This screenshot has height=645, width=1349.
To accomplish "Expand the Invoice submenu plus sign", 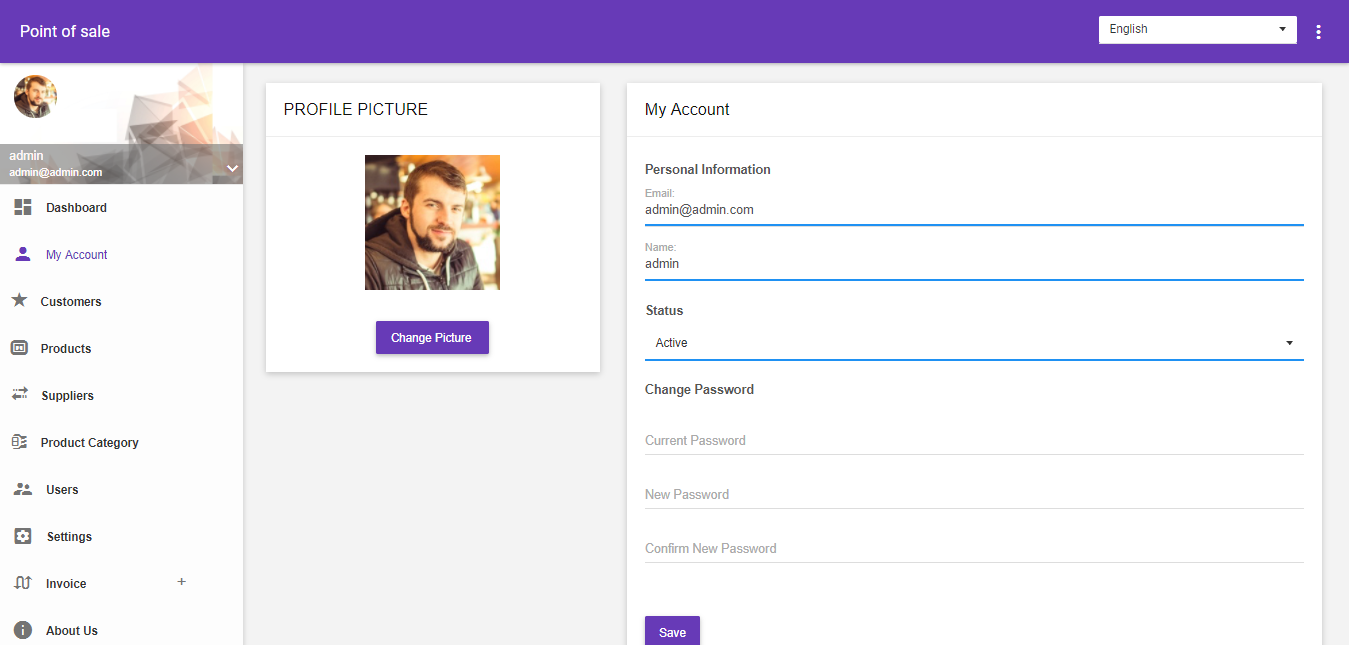I will pyautogui.click(x=181, y=582).
